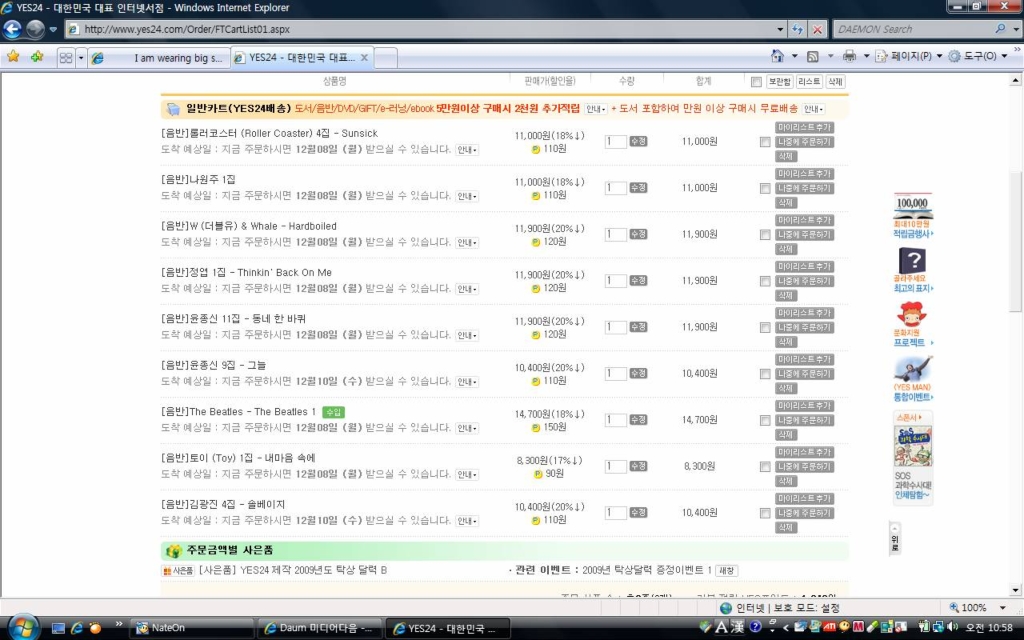Click the Show Desktop quick launch icon
Image resolution: width=1024 pixels, height=640 pixels.
pyautogui.click(x=58, y=628)
